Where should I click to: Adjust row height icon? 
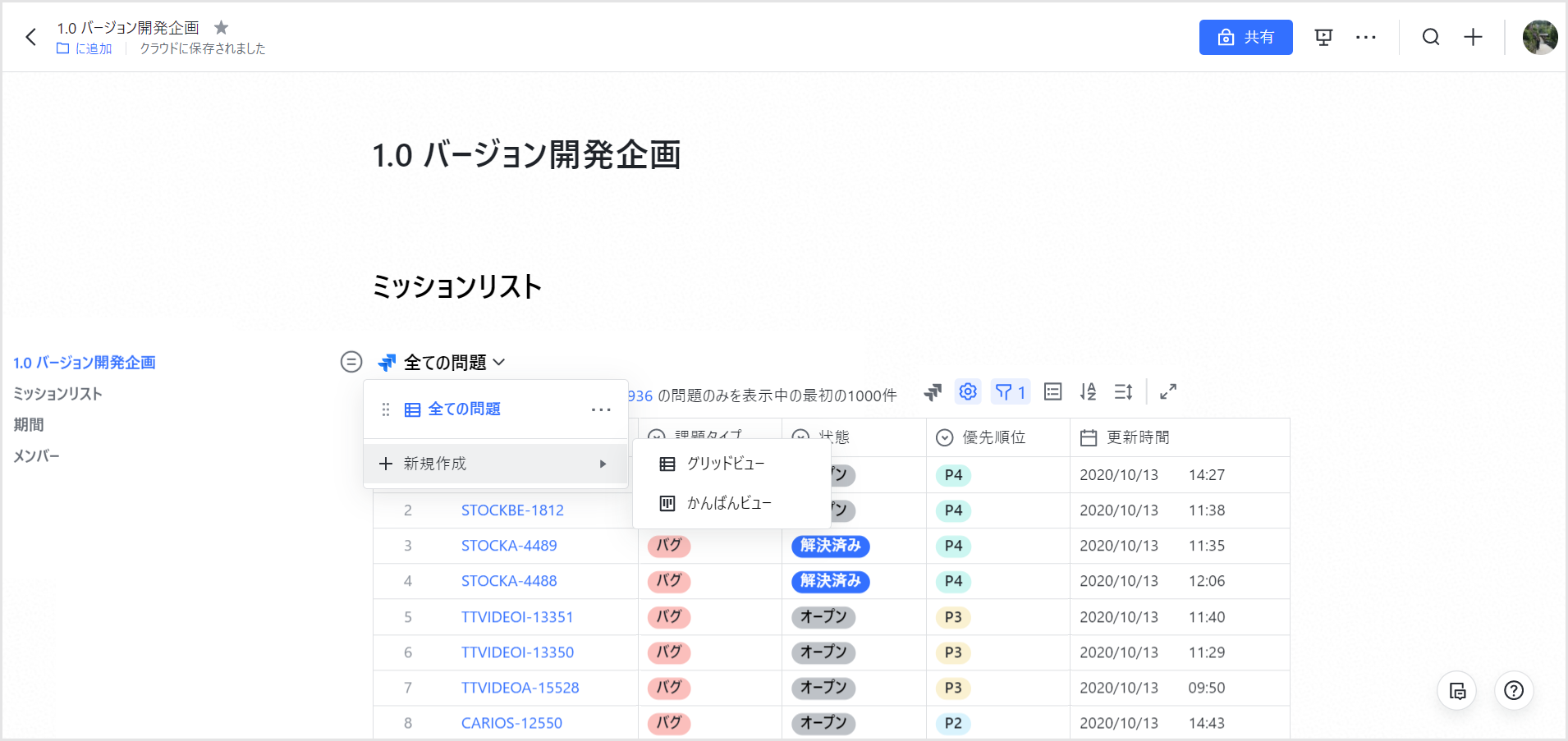1123,392
